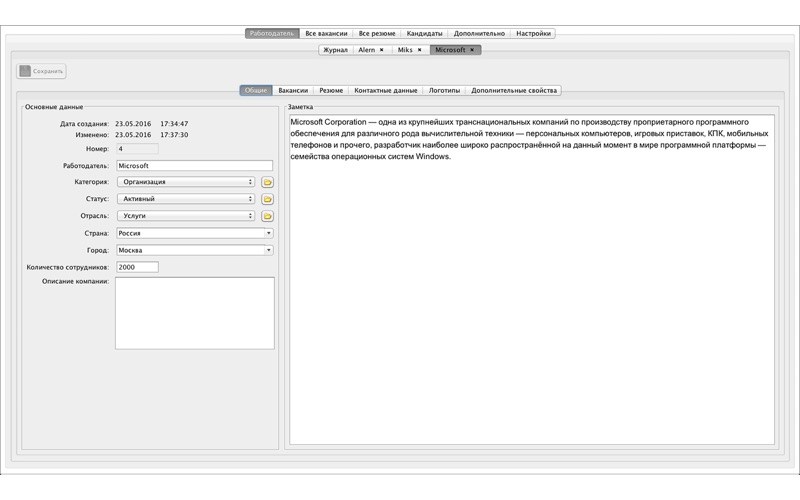Expand the Категория dropdown showing Организация

point(186,182)
